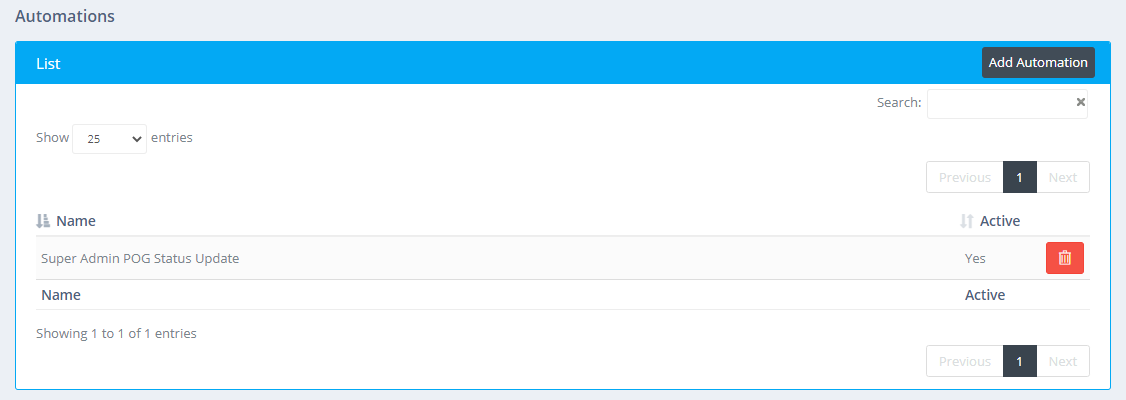Click the sort icon beside the Name header
Screen dimensions: 1126x400
[43, 221]
